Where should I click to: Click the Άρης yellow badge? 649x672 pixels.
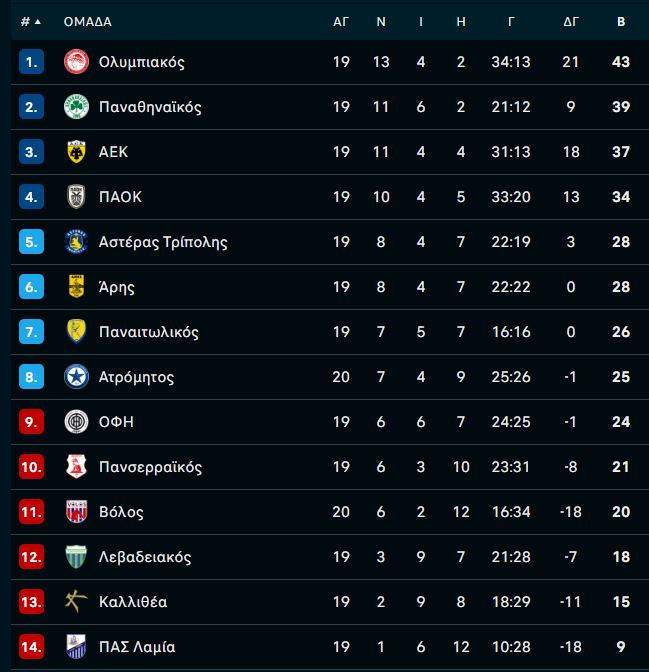click(x=76, y=286)
